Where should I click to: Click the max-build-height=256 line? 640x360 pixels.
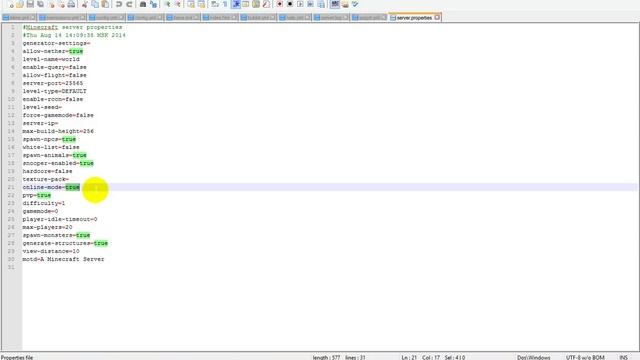click(x=58, y=131)
